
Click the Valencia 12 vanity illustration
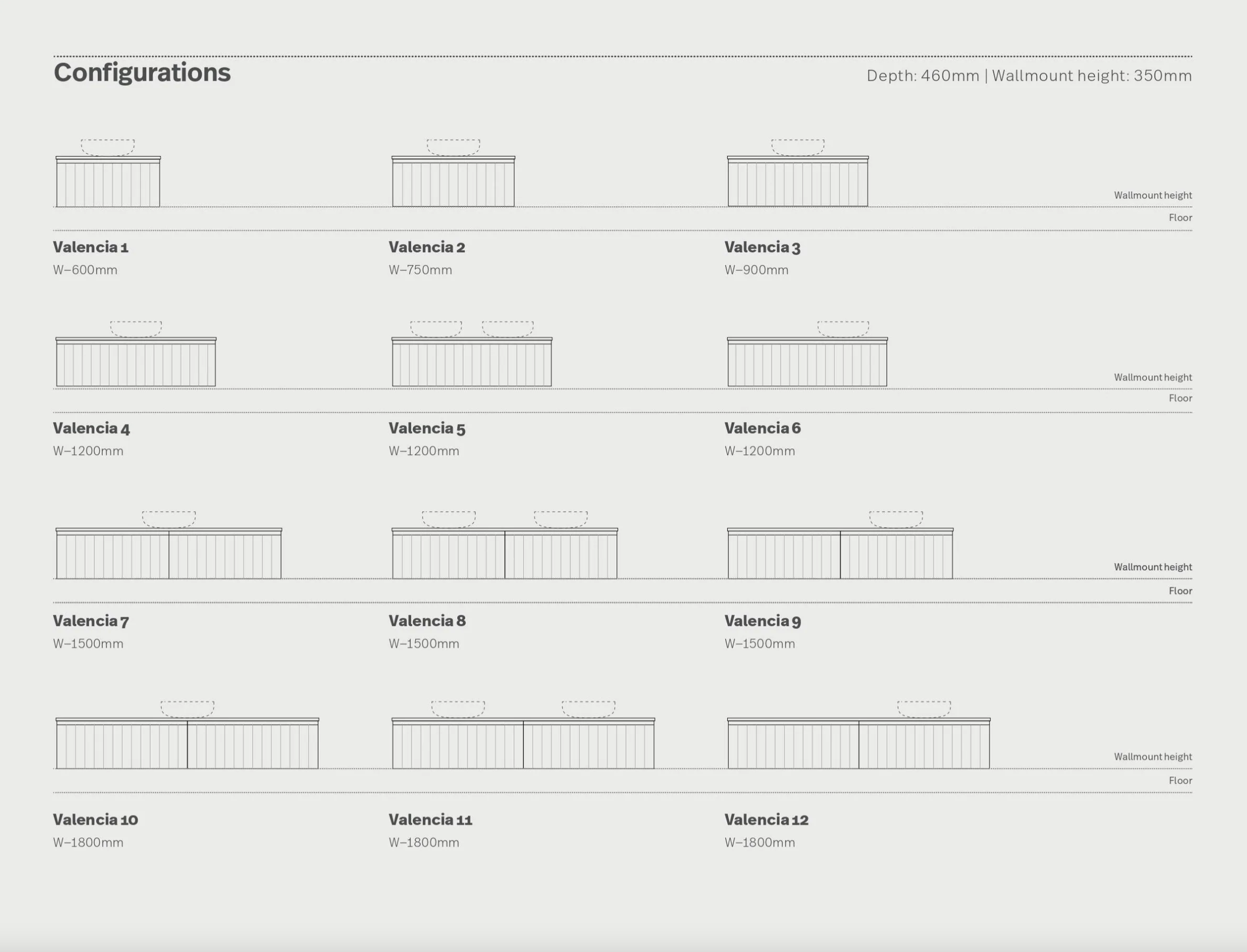[859, 743]
